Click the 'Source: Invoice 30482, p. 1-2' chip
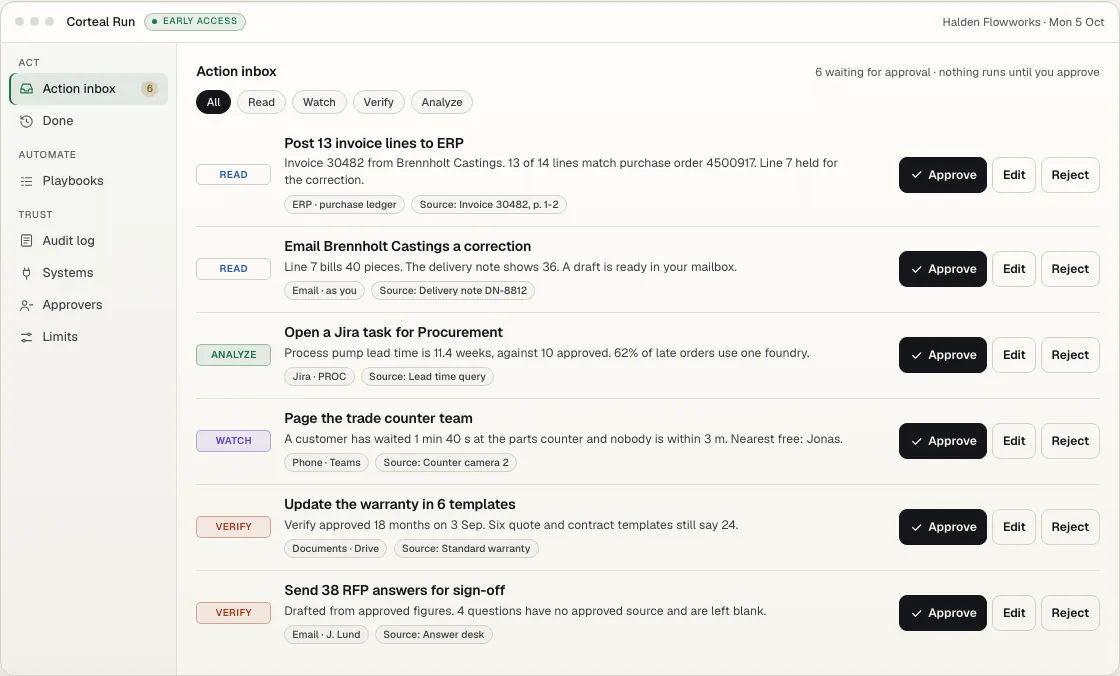1120x676 pixels. pyautogui.click(x=489, y=204)
